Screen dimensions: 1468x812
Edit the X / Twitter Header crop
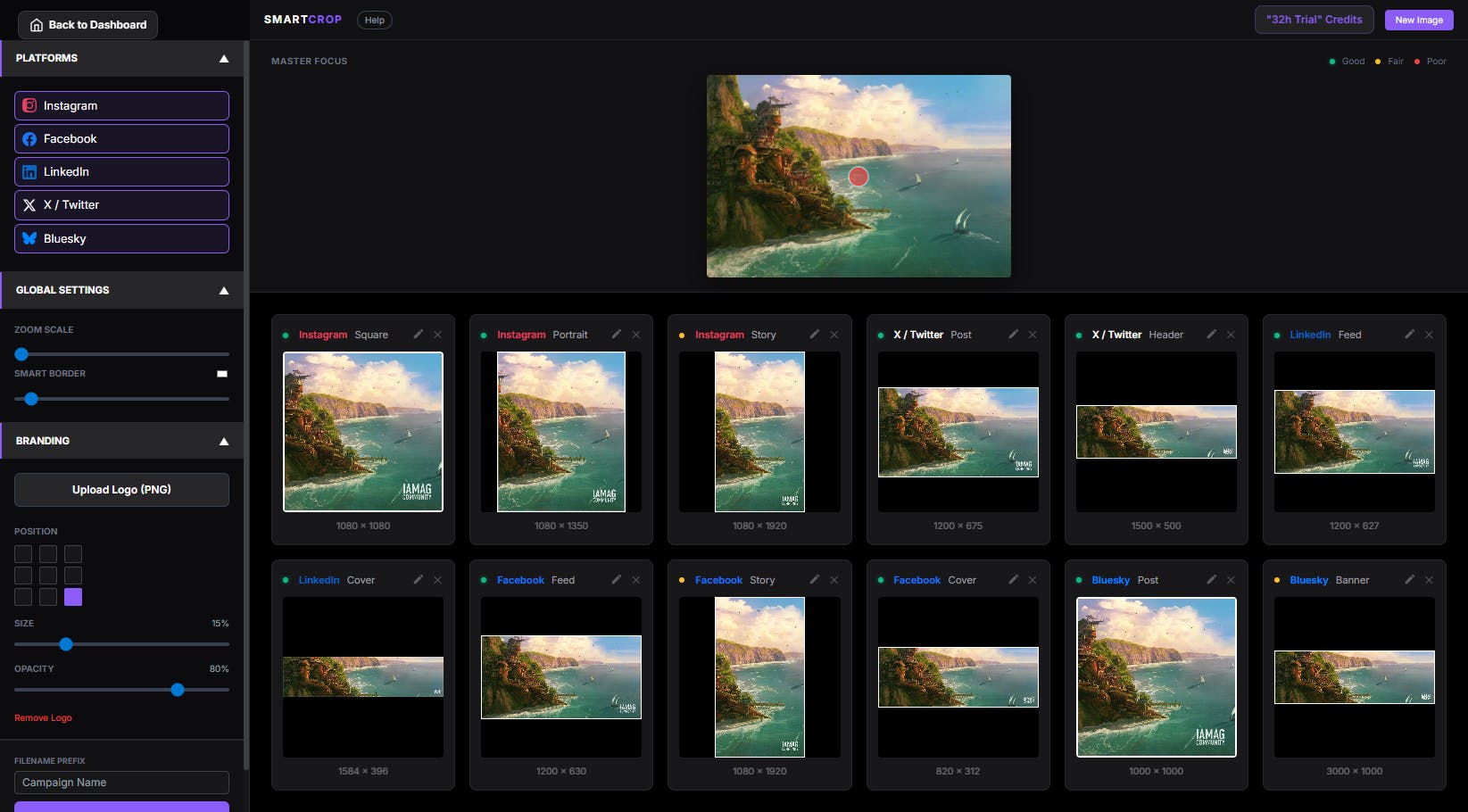click(x=1211, y=335)
